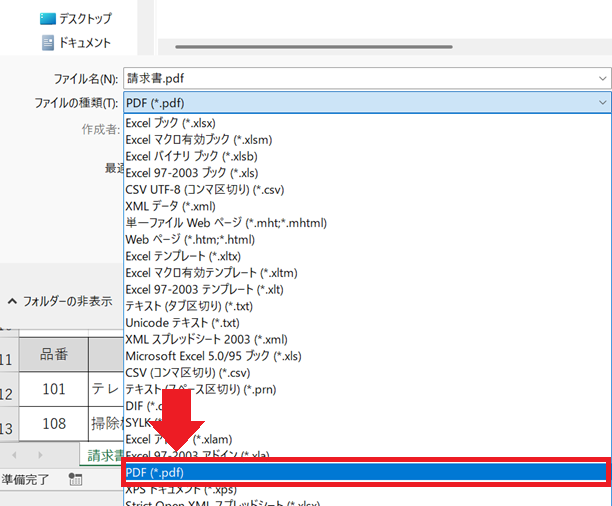Click the Desktop folder icon in the sidebar
This screenshot has height=506, width=612.
point(48,18)
